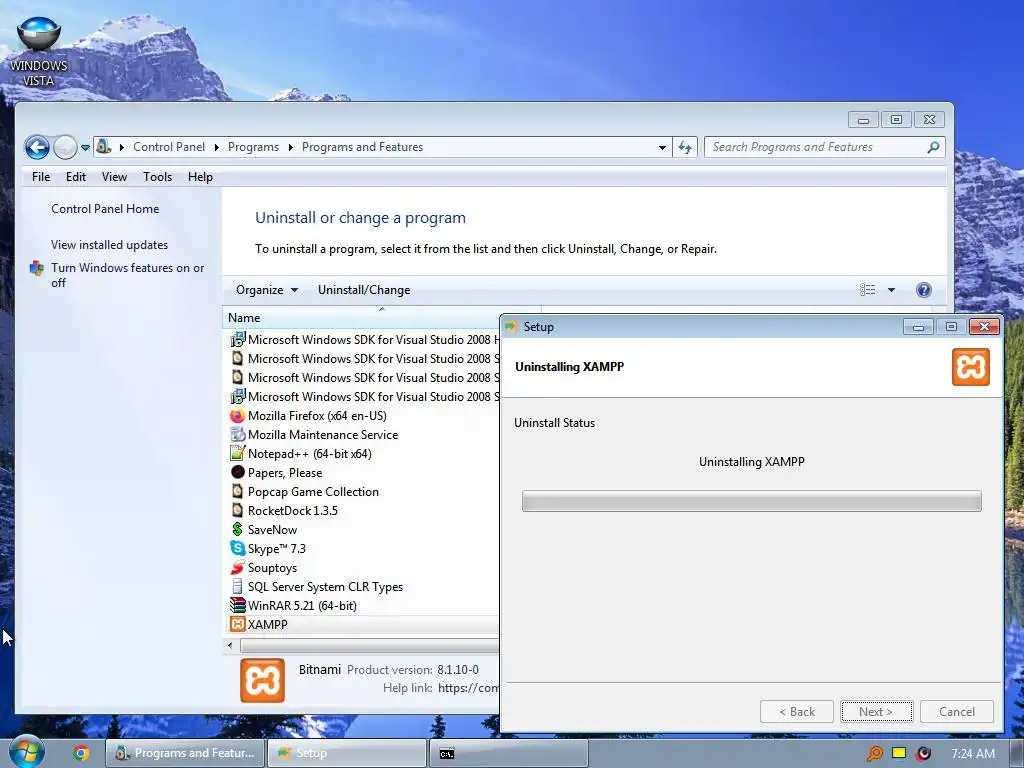The width and height of the screenshot is (1024, 768).
Task: Click the red and black round tray icon
Action: 923,754
